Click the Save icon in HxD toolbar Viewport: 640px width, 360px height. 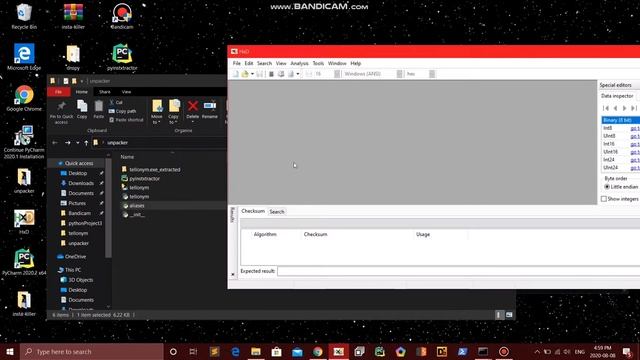pos(260,74)
